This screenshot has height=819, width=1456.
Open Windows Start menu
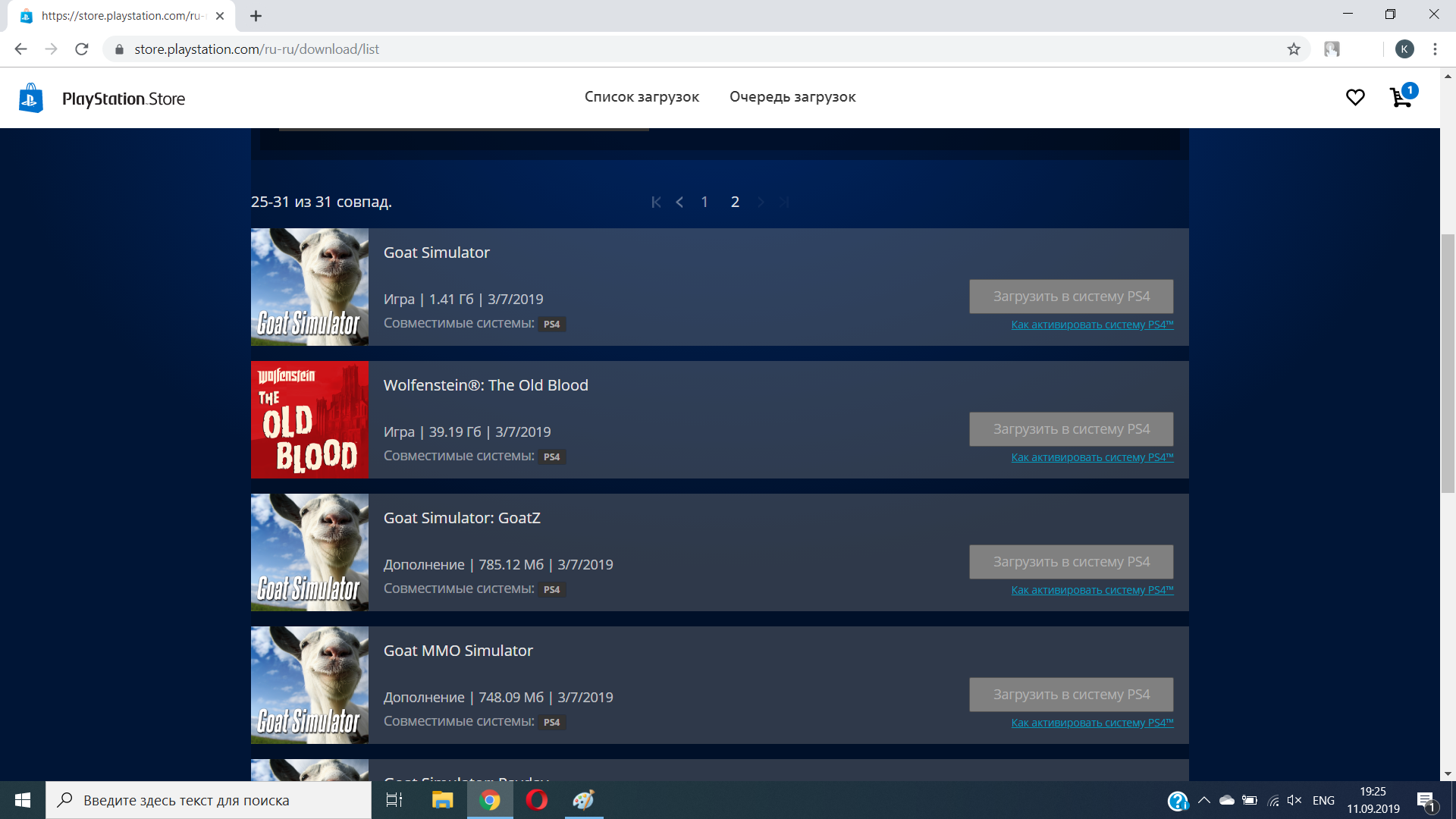tap(23, 800)
